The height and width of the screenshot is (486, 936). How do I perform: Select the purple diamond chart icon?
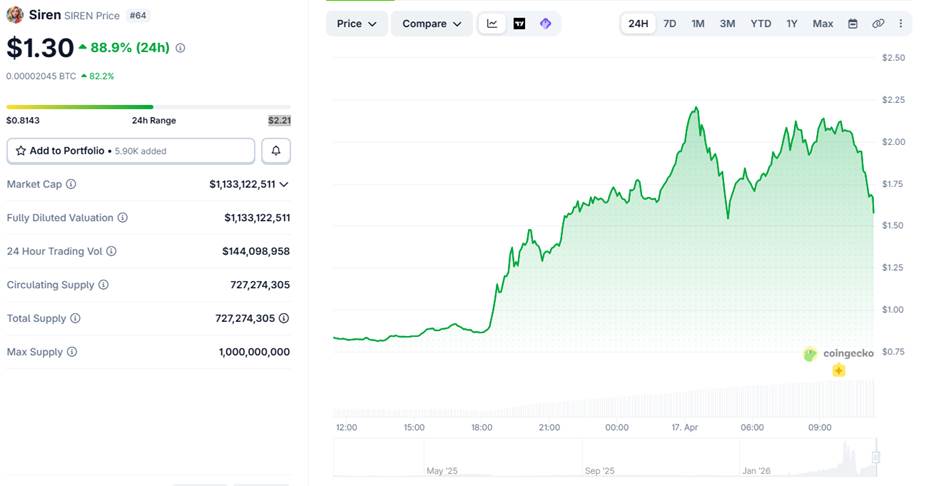pyautogui.click(x=545, y=23)
